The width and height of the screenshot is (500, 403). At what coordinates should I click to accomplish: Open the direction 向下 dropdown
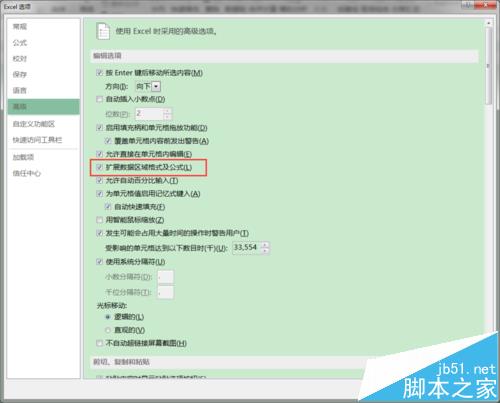point(156,87)
